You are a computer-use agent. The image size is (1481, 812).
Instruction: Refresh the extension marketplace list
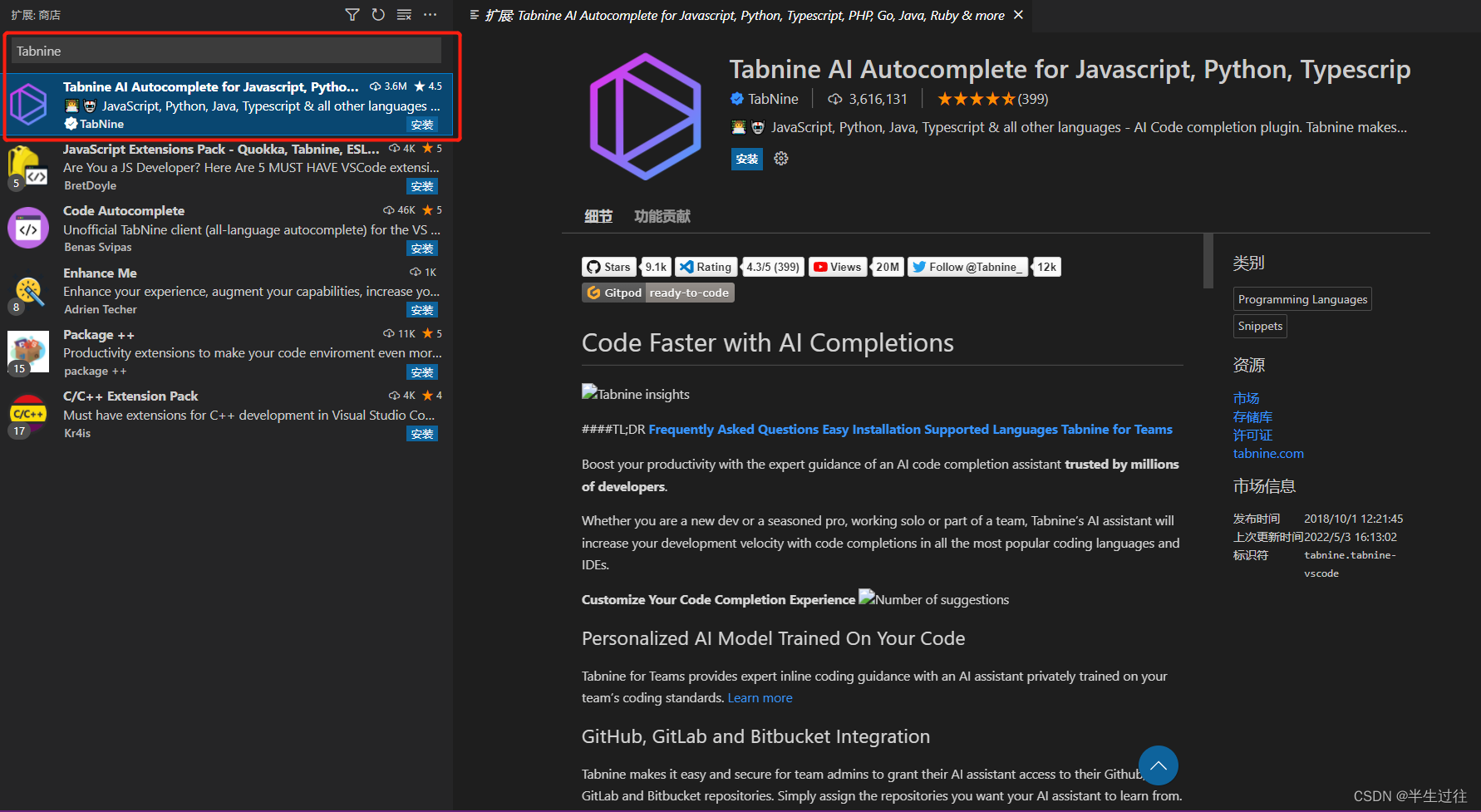[x=378, y=15]
